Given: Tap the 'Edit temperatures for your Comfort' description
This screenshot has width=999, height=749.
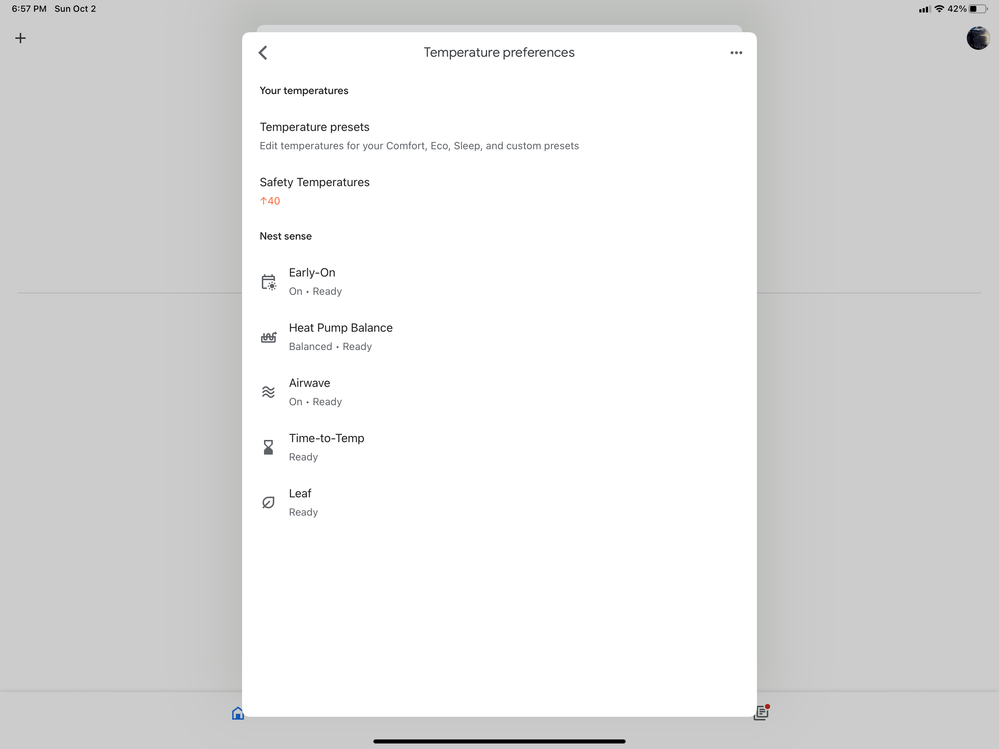Looking at the screenshot, I should (x=419, y=146).
